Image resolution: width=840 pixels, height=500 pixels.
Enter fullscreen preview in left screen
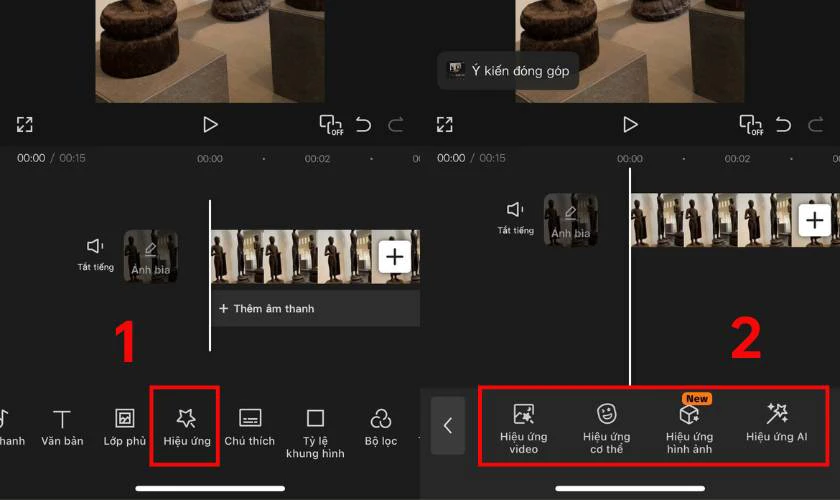[25, 124]
